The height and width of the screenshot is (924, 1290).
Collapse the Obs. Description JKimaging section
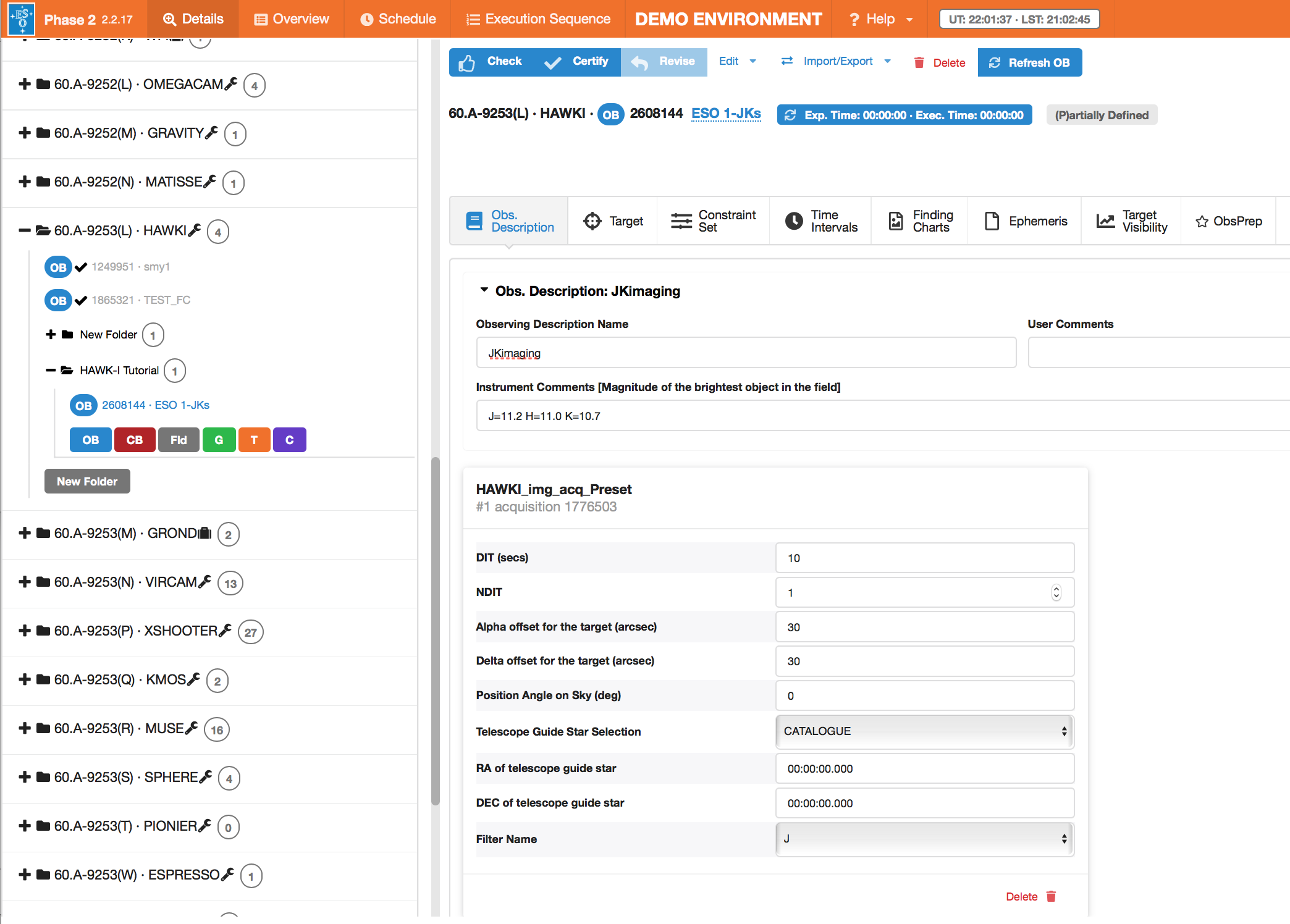click(x=484, y=290)
